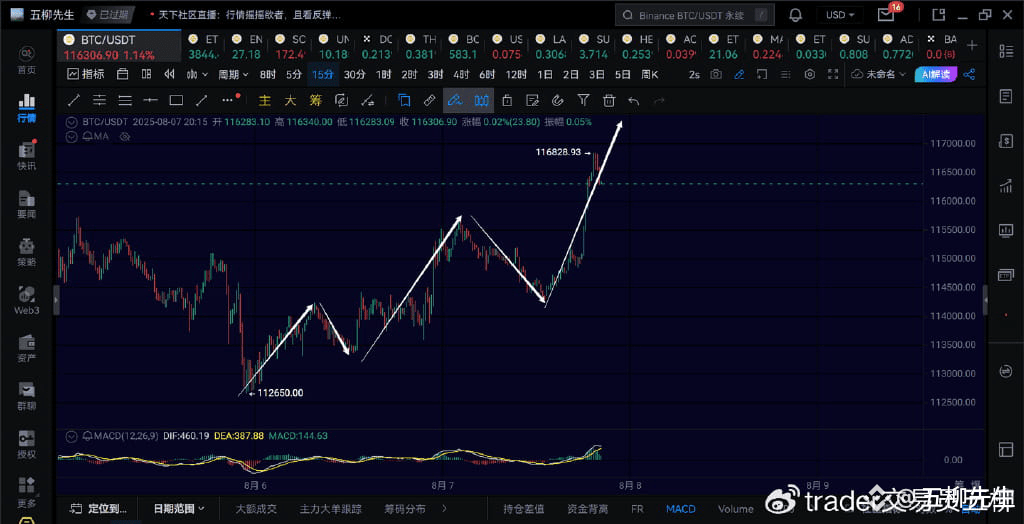
Task: Open the 未命名 layout dropdown
Action: click(879, 74)
